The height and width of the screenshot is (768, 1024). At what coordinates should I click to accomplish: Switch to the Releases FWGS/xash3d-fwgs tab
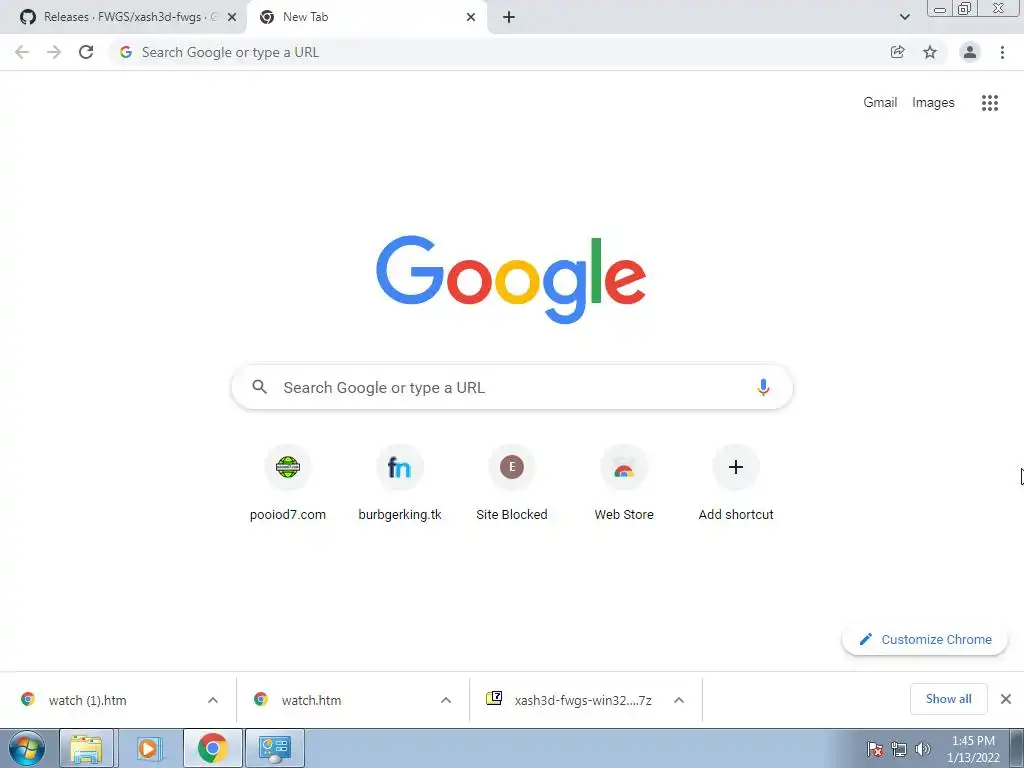[x=123, y=17]
